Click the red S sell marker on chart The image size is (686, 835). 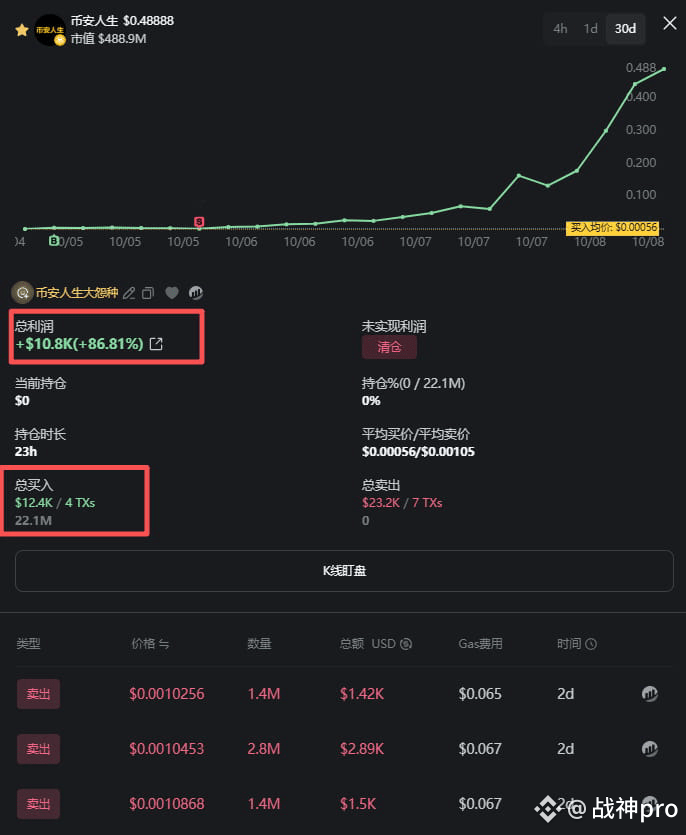coord(199,221)
